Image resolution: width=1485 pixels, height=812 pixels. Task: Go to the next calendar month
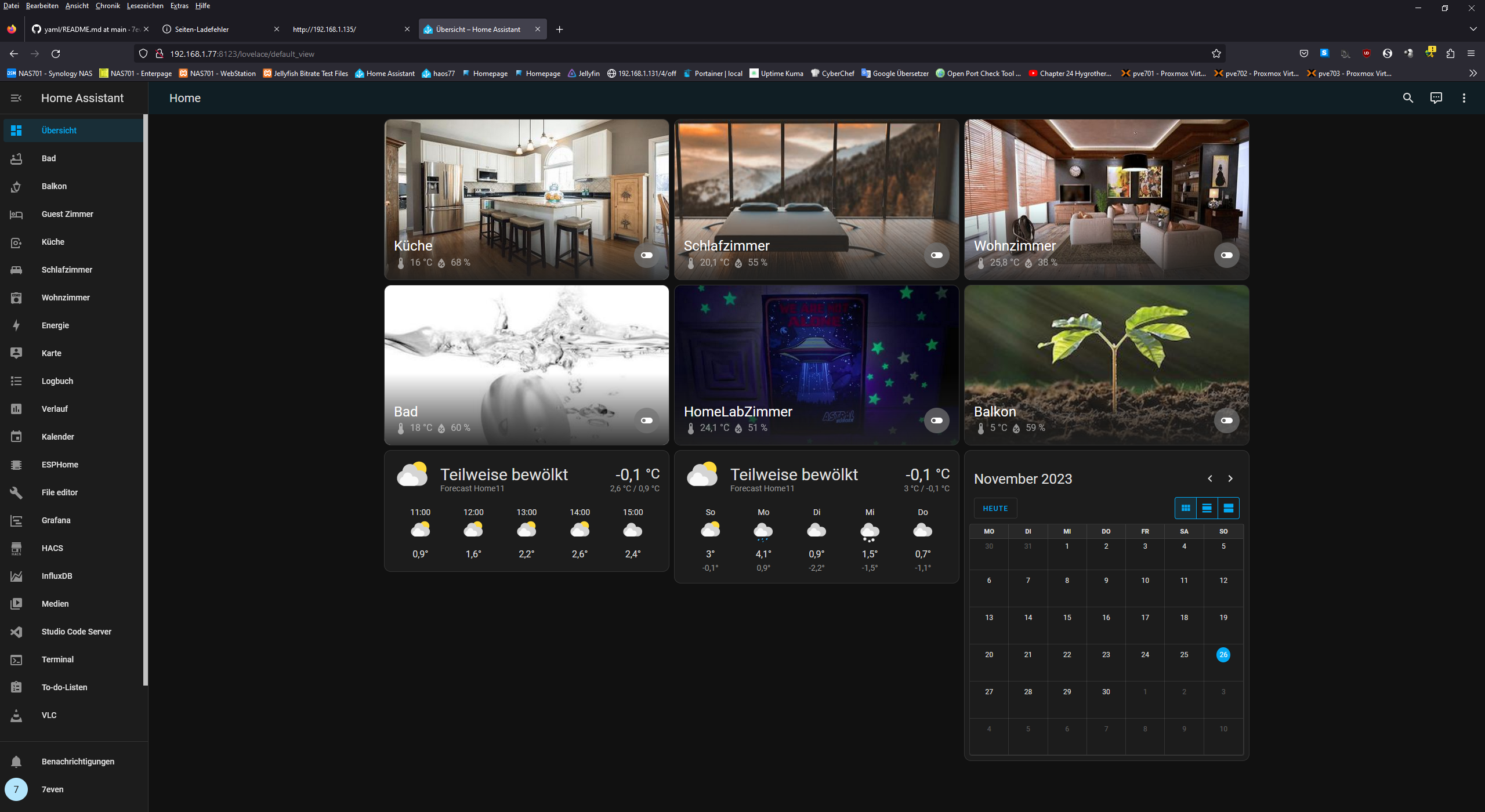click(1230, 478)
